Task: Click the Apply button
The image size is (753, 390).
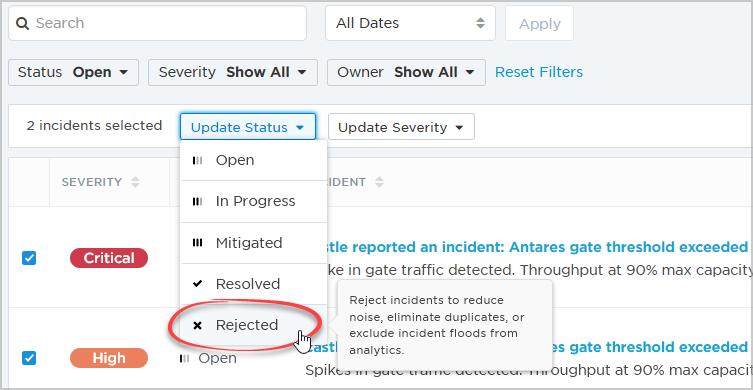Action: point(539,24)
